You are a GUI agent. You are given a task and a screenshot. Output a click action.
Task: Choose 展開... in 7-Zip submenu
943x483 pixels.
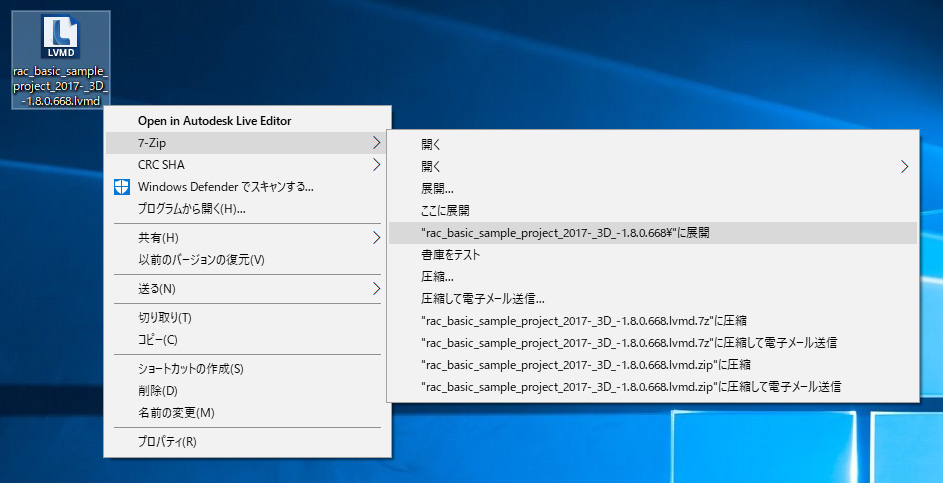pos(653,188)
